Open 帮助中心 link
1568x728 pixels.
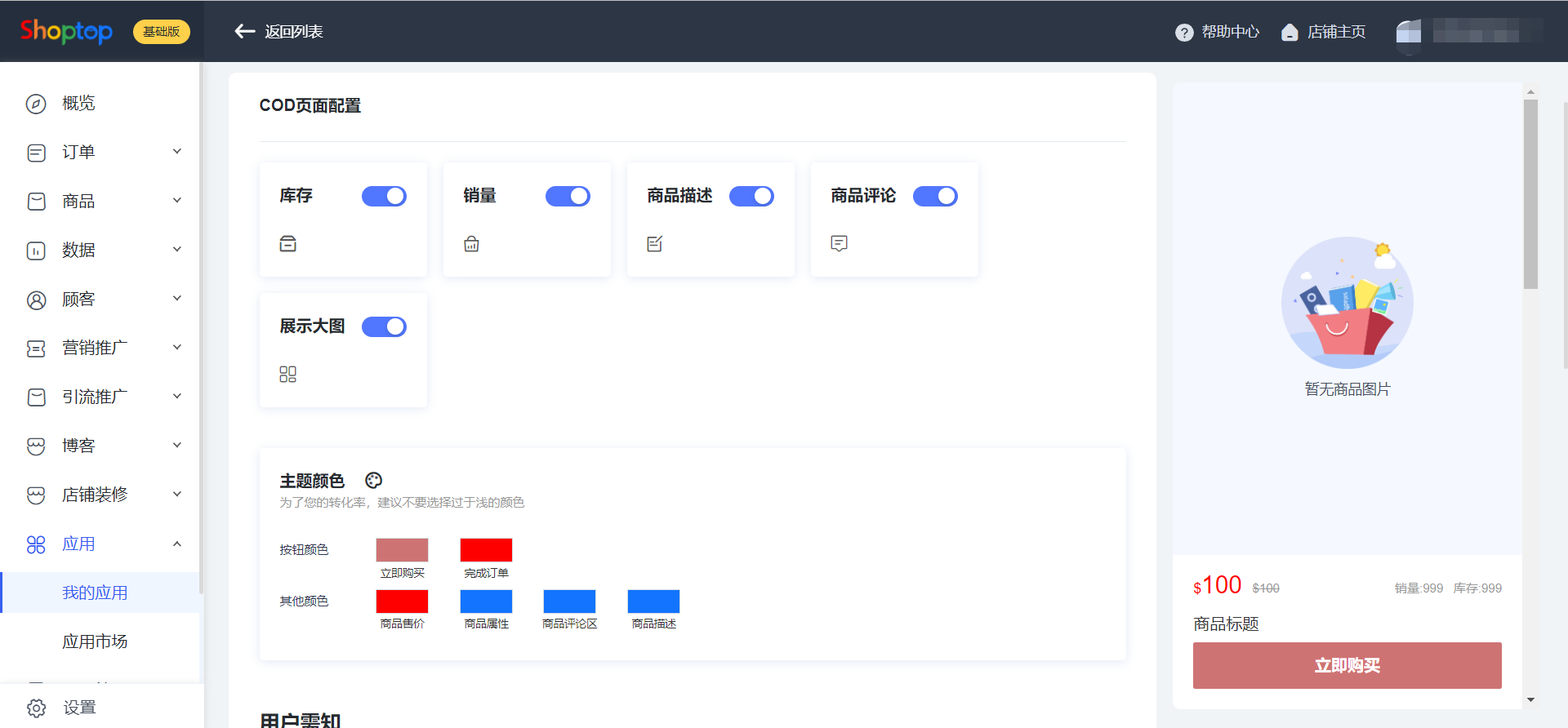(1231, 32)
